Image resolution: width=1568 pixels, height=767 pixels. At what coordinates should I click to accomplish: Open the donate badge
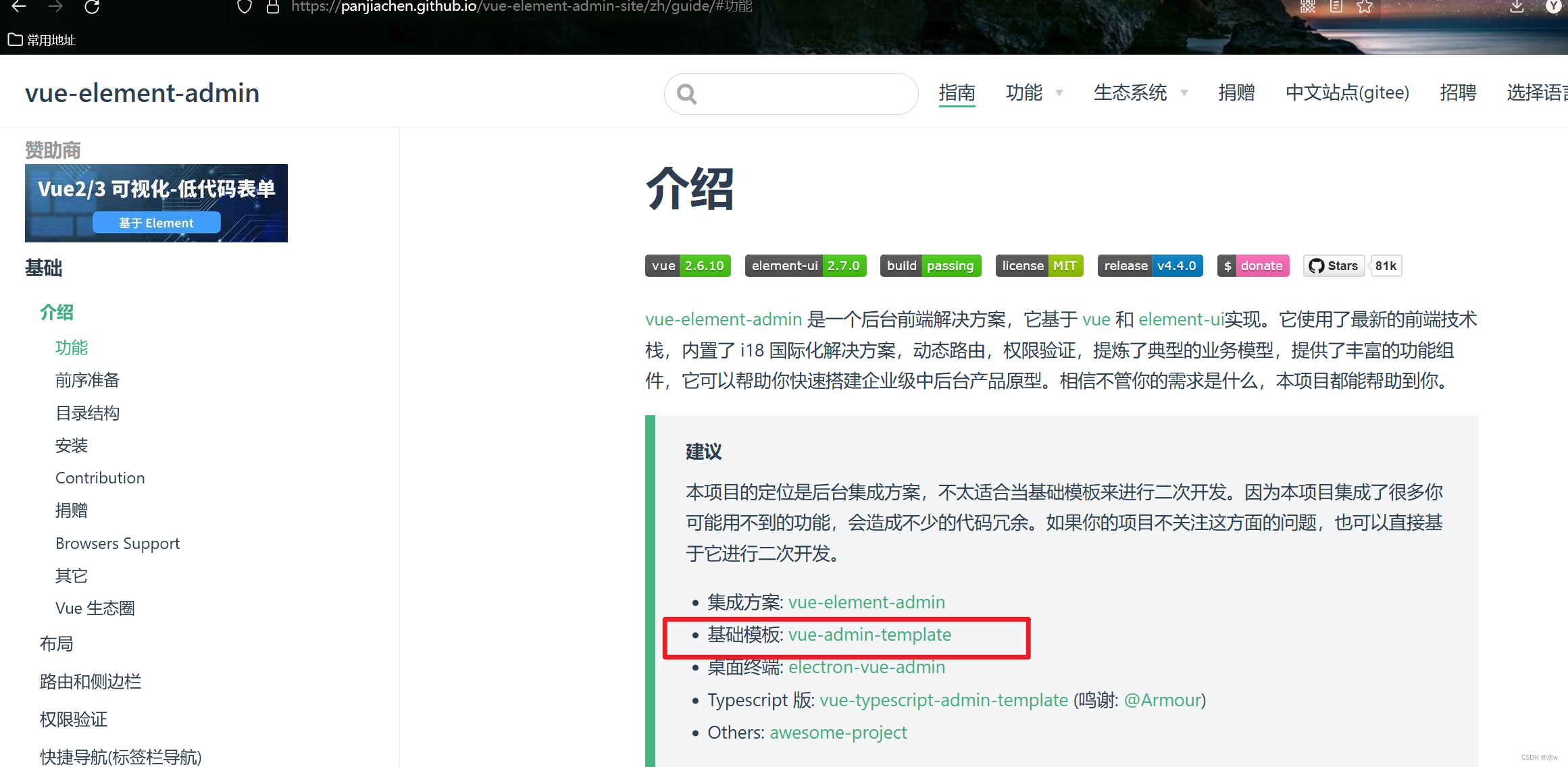click(x=1253, y=266)
